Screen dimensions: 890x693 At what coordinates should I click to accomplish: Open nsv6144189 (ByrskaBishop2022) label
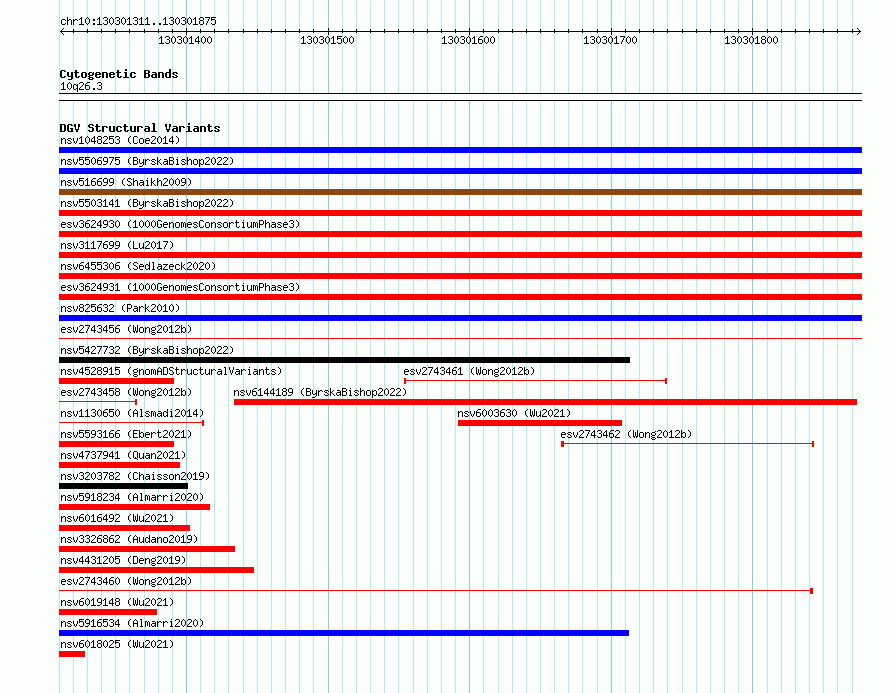(320, 392)
